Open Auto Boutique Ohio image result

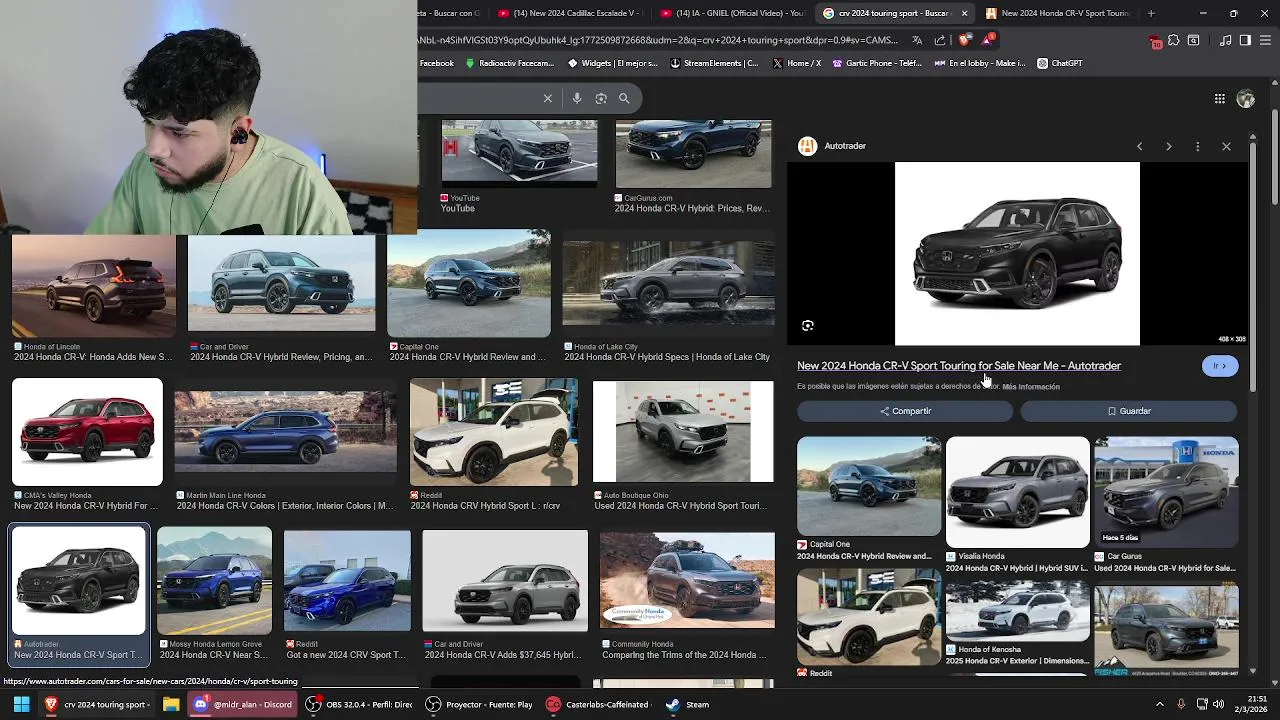click(683, 432)
